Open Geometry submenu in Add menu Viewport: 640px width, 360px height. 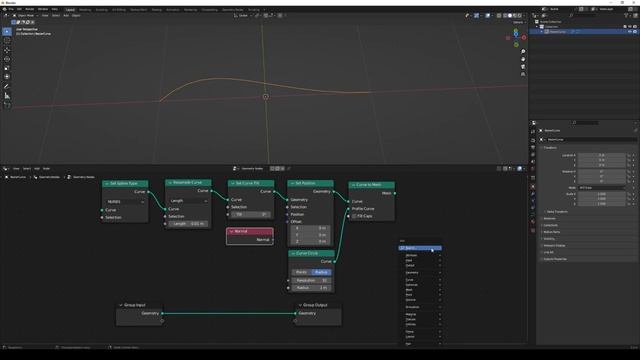pyautogui.click(x=420, y=273)
